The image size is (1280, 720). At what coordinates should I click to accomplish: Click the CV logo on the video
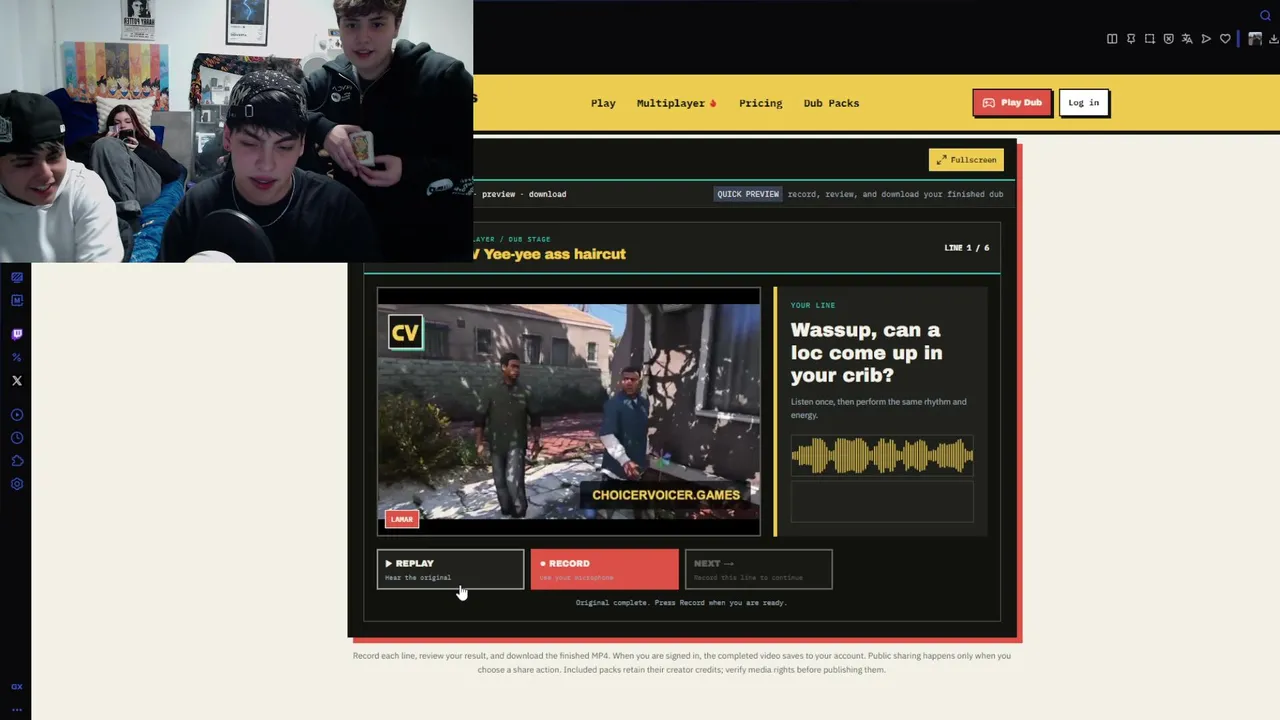point(405,333)
